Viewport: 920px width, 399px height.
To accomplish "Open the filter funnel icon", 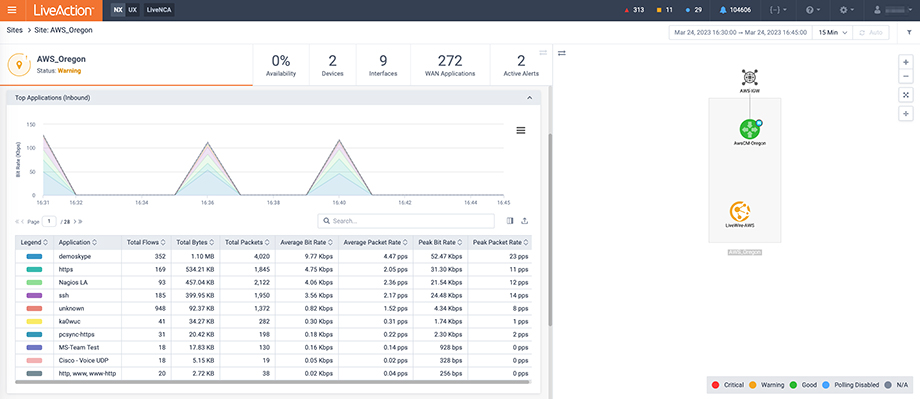I will (909, 33).
